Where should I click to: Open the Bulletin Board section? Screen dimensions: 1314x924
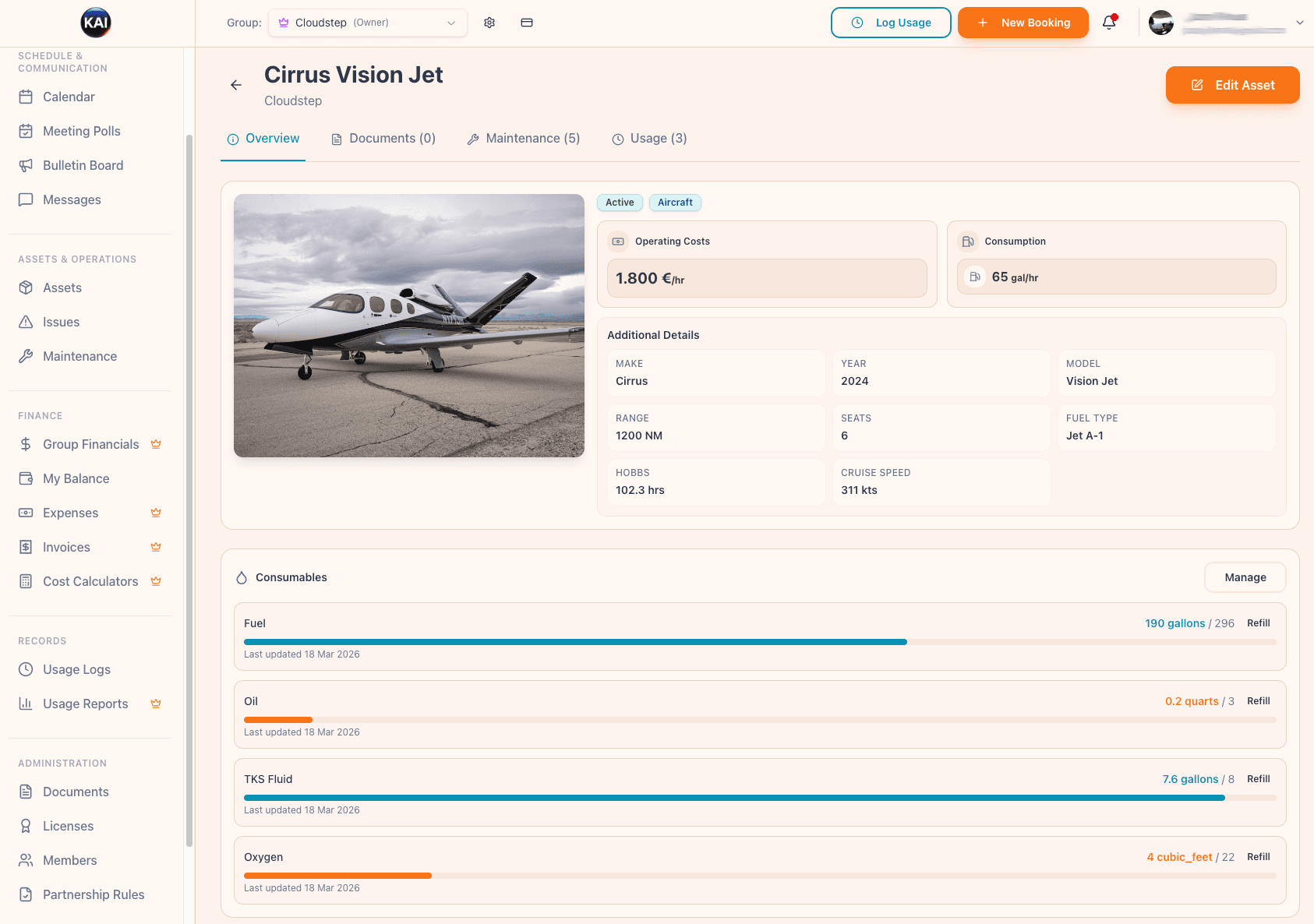click(83, 165)
